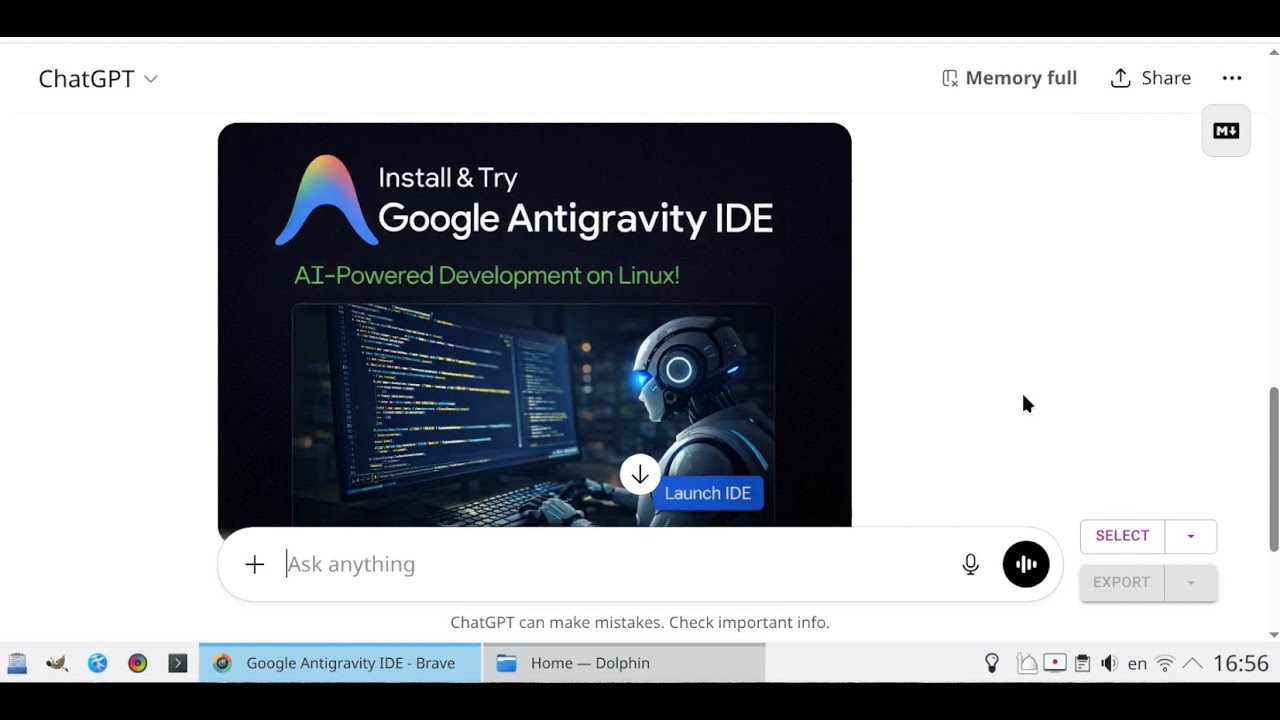Click the colorful round taskbar launcher icon
This screenshot has height=720, width=1280.
pyautogui.click(x=138, y=663)
